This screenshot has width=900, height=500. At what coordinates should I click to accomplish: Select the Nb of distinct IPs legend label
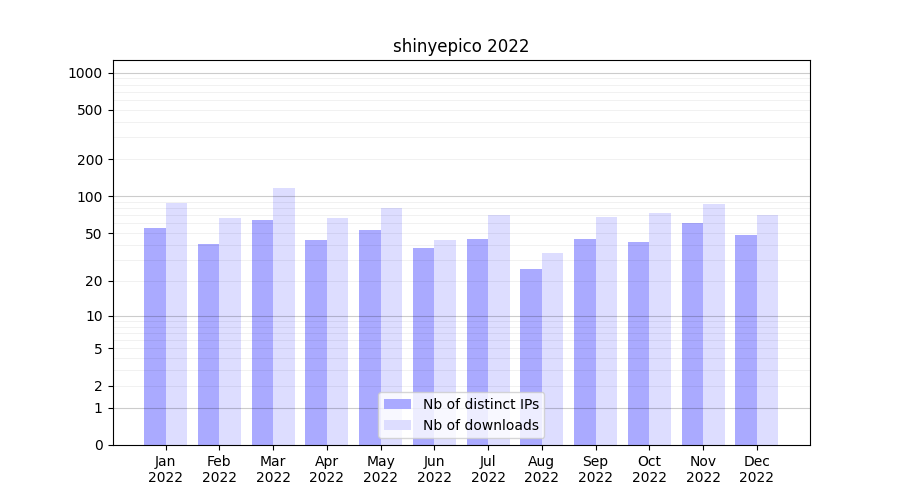point(480,404)
